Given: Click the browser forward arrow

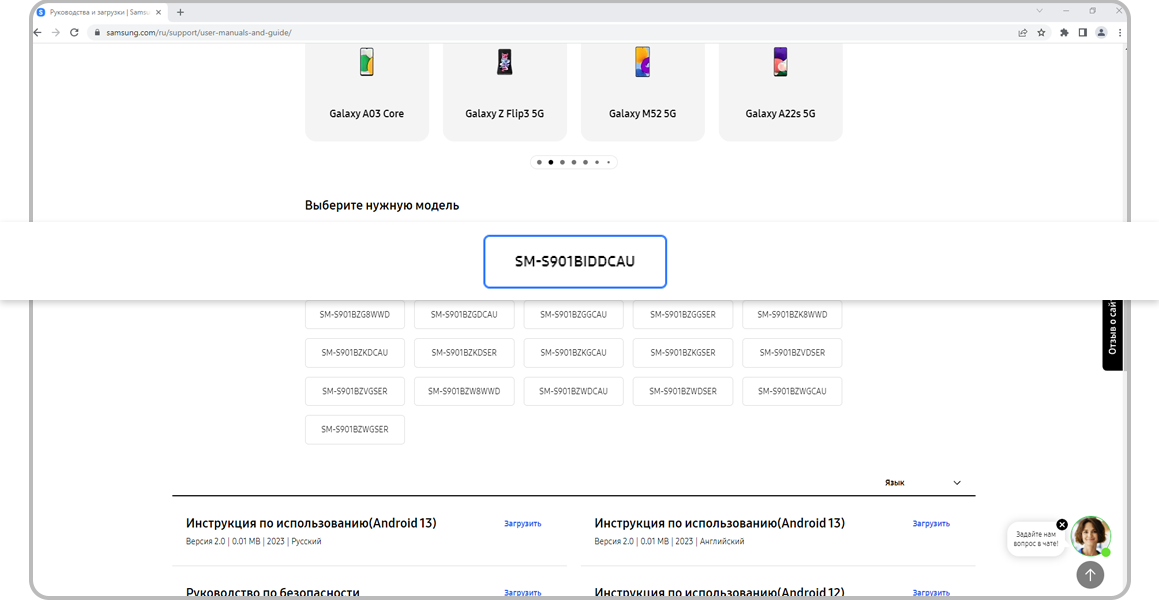Looking at the screenshot, I should coord(55,33).
